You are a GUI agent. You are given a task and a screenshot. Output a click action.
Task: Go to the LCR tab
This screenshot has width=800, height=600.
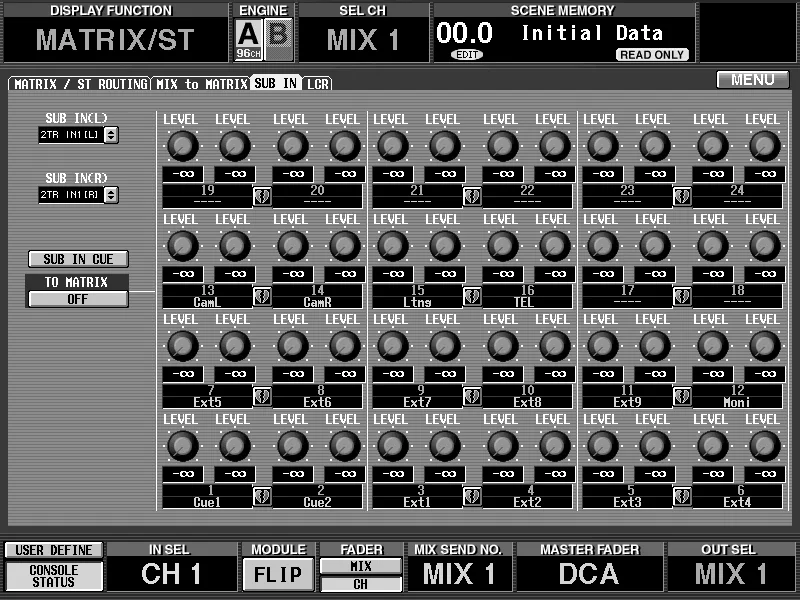(x=317, y=84)
